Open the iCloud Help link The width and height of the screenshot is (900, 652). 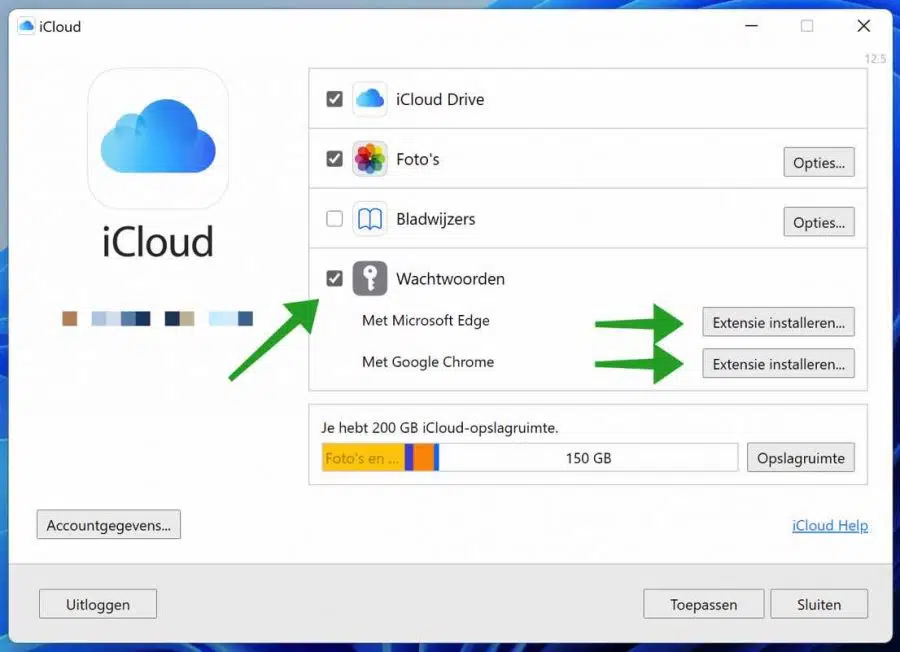pyautogui.click(x=830, y=525)
